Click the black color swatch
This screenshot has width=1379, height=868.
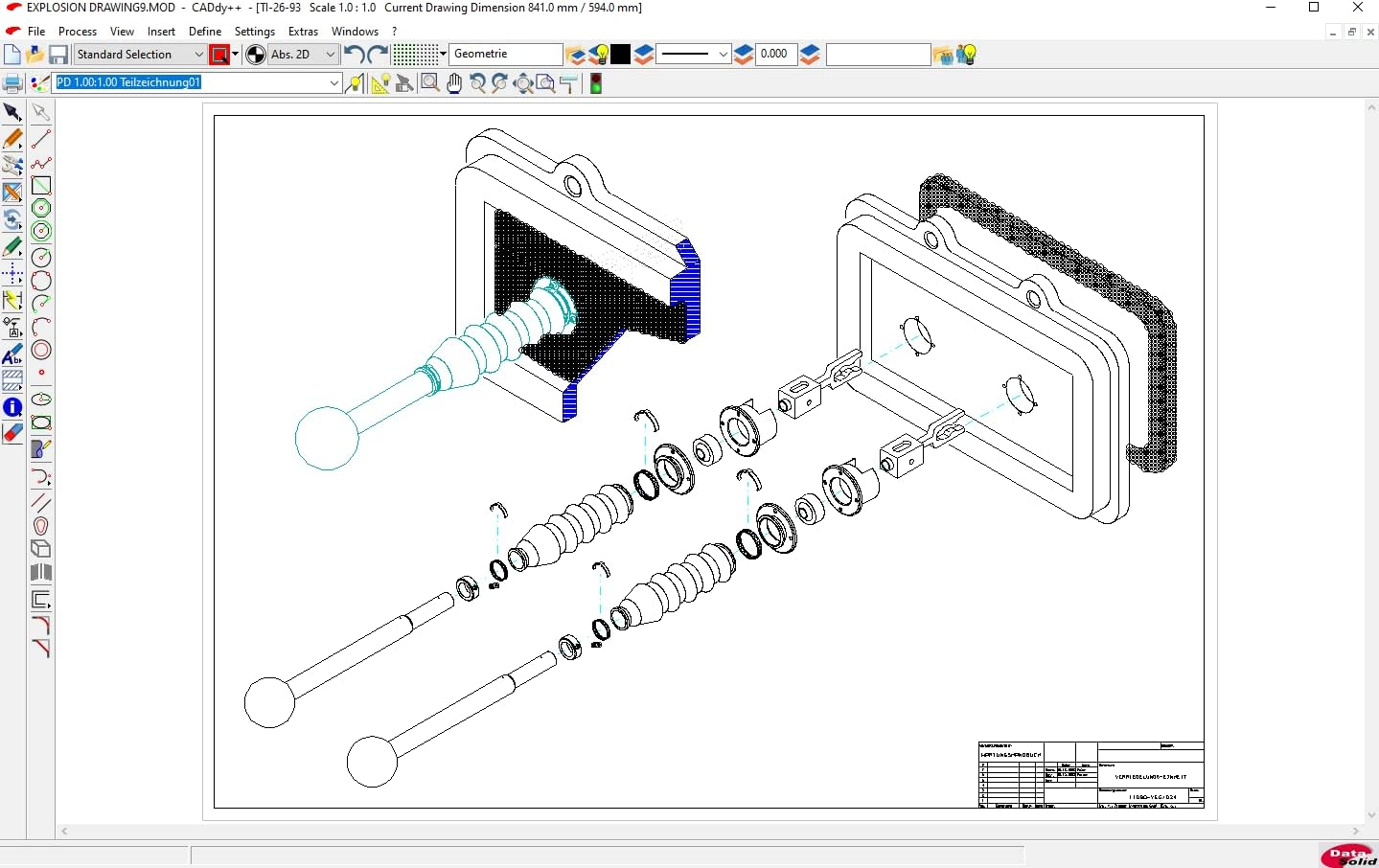[621, 55]
